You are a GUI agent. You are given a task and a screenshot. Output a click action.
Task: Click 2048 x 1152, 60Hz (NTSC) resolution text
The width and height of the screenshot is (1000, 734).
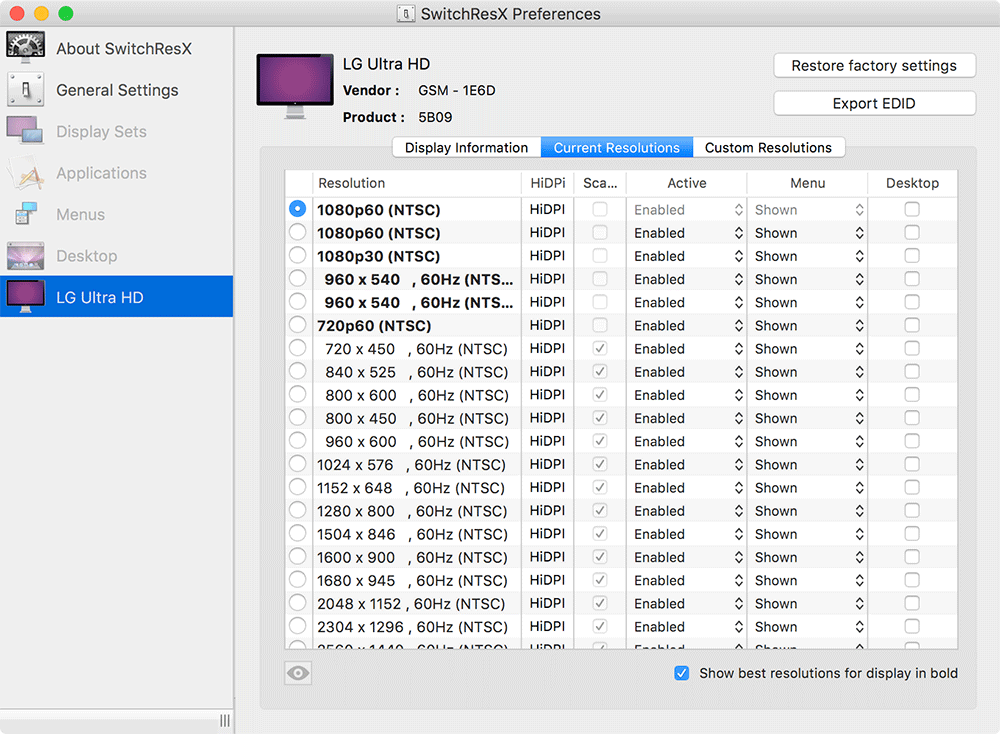[x=411, y=603]
